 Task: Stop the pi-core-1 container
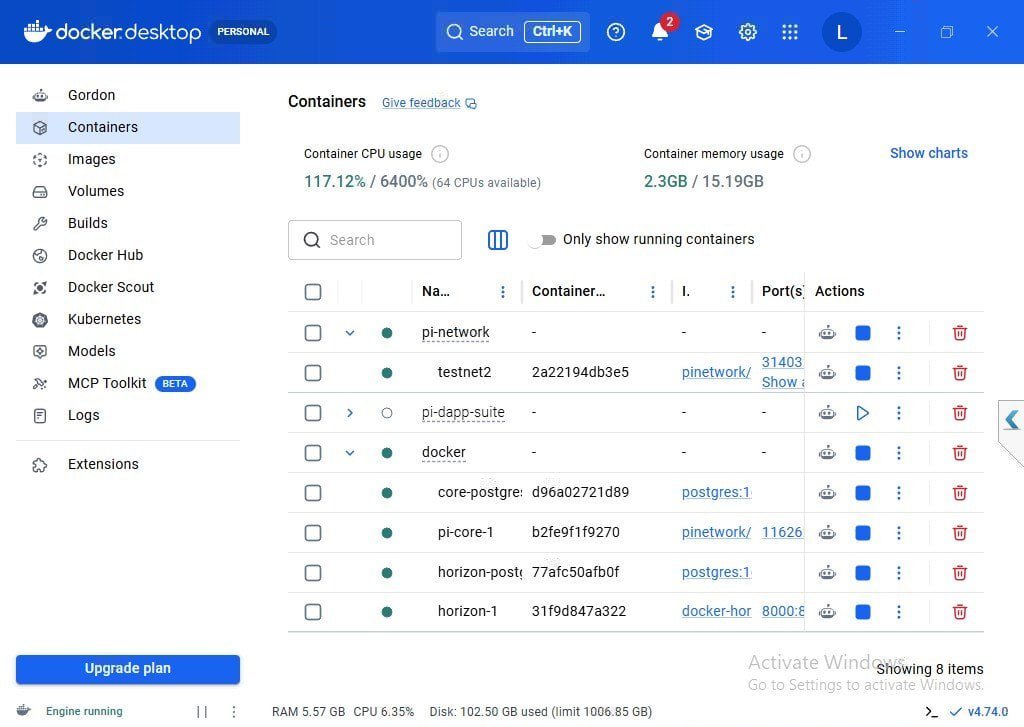tap(863, 533)
